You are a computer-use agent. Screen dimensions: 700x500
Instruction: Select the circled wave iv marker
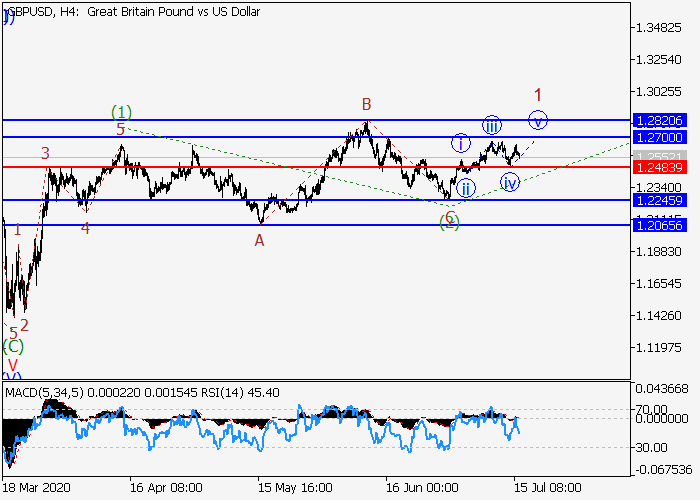tap(510, 182)
